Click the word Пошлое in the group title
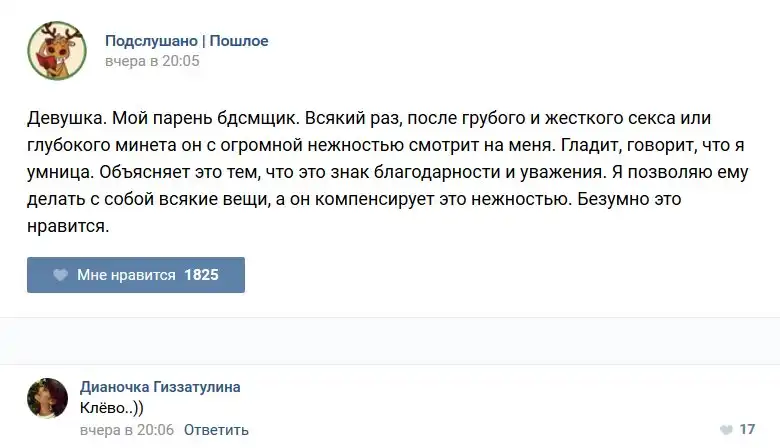Screen dimensions: 780x448 pyautogui.click(x=239, y=41)
